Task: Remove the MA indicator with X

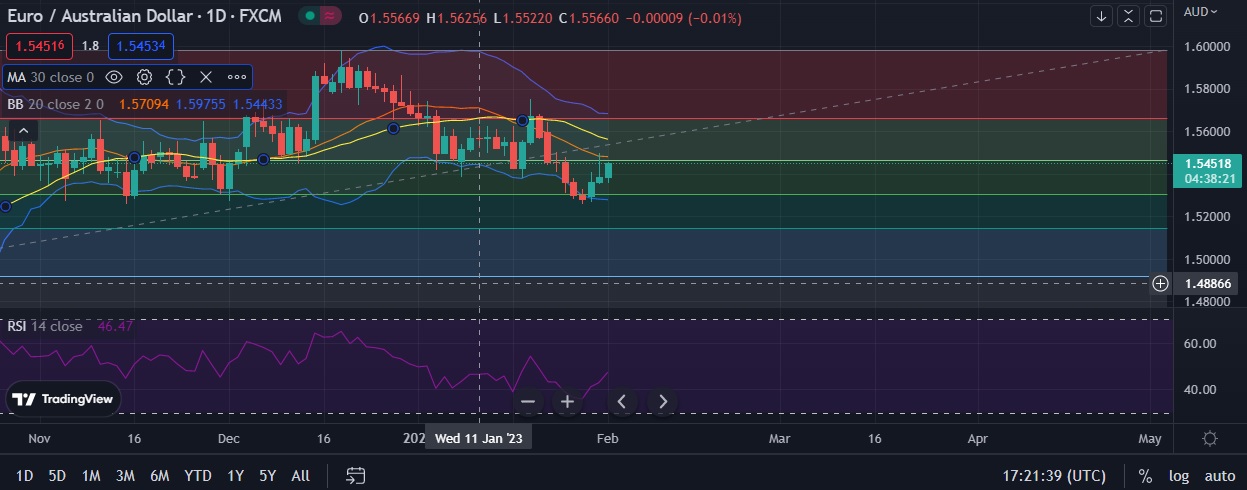Action: click(206, 77)
